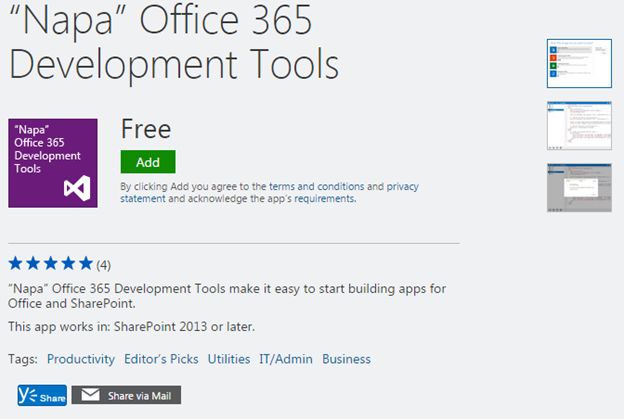Screen dimensions: 624x419
Task: Click the Share via Mail button
Action: pyautogui.click(x=126, y=395)
